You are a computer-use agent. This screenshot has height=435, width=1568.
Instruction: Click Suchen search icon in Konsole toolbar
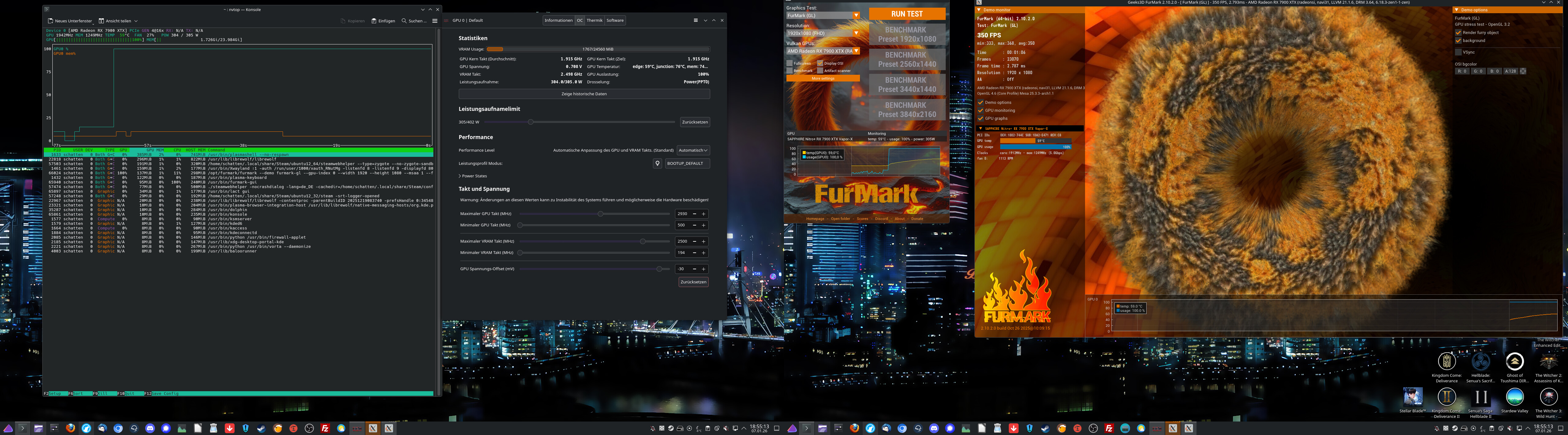[404, 21]
